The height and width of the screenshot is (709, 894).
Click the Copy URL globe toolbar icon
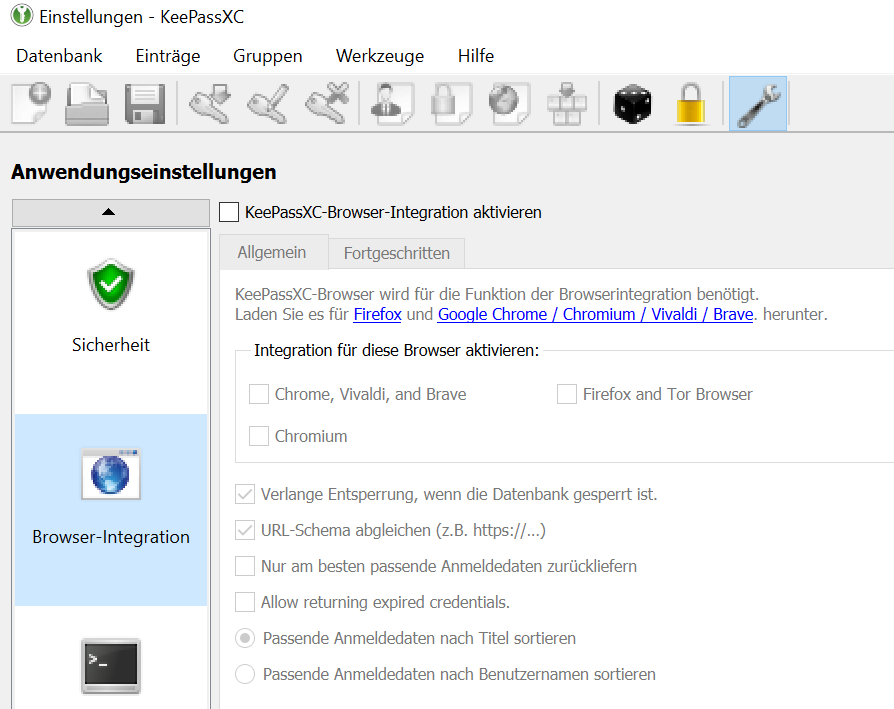tap(509, 103)
